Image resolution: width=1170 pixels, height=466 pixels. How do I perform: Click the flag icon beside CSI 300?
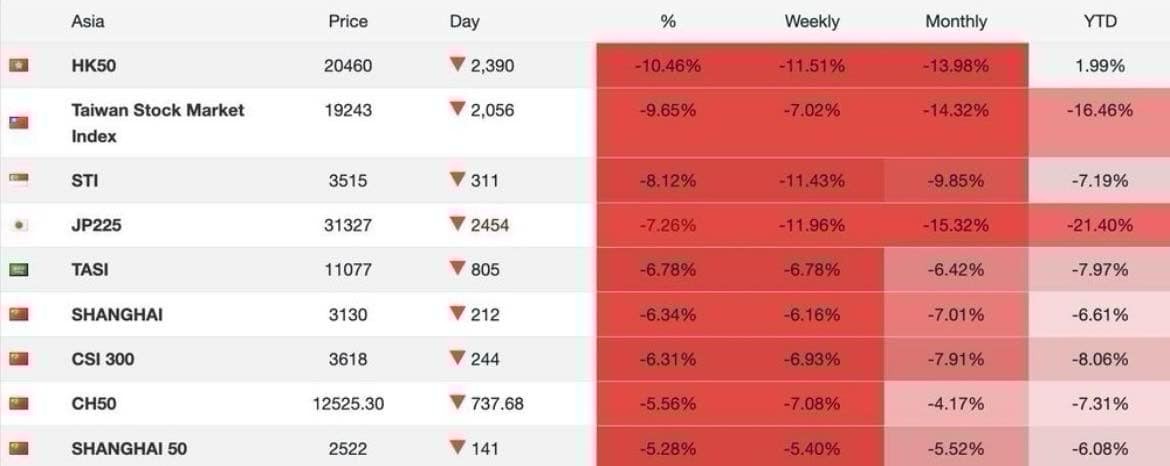click(18, 359)
